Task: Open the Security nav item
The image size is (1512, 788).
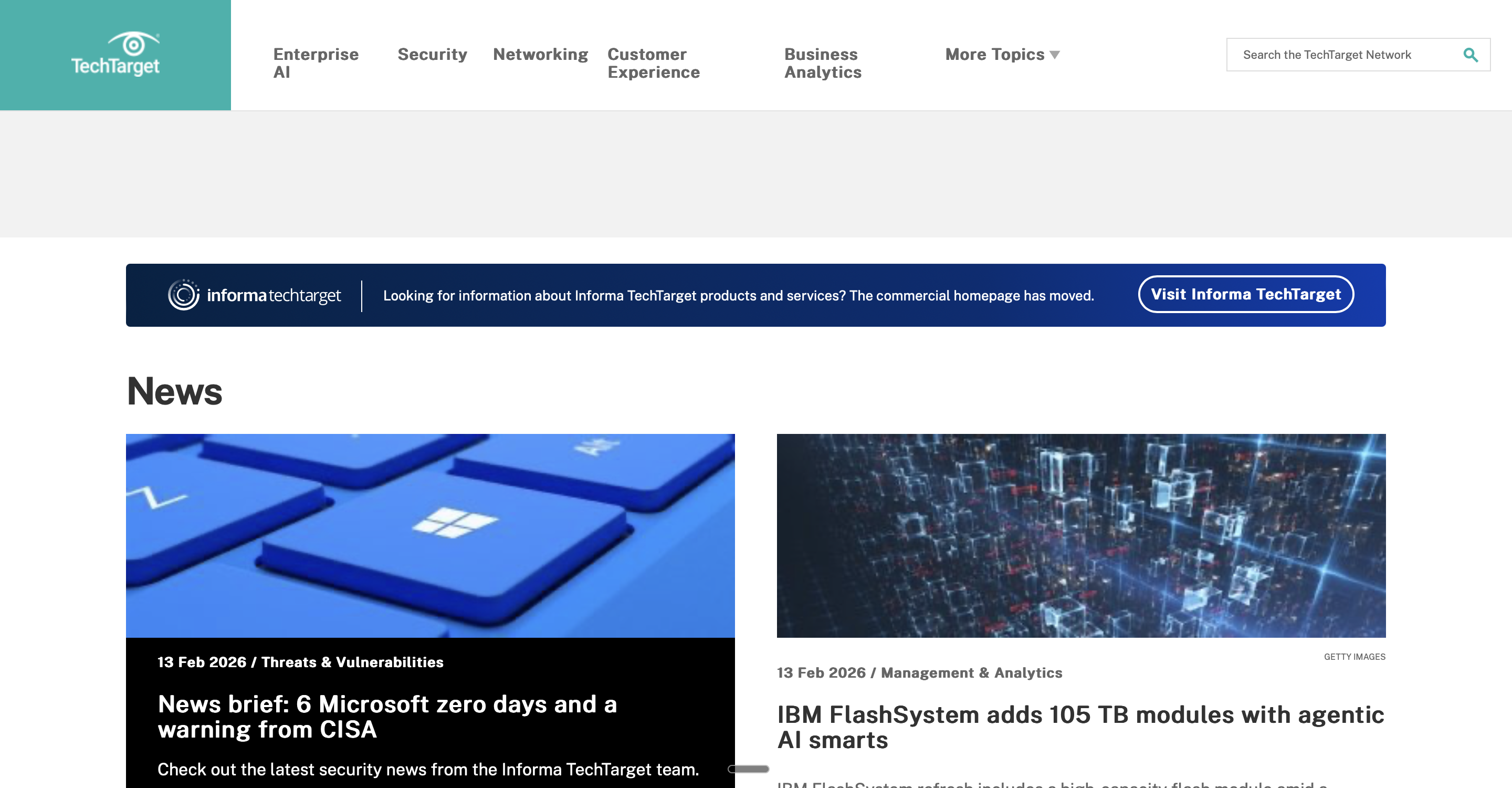Action: [x=432, y=54]
